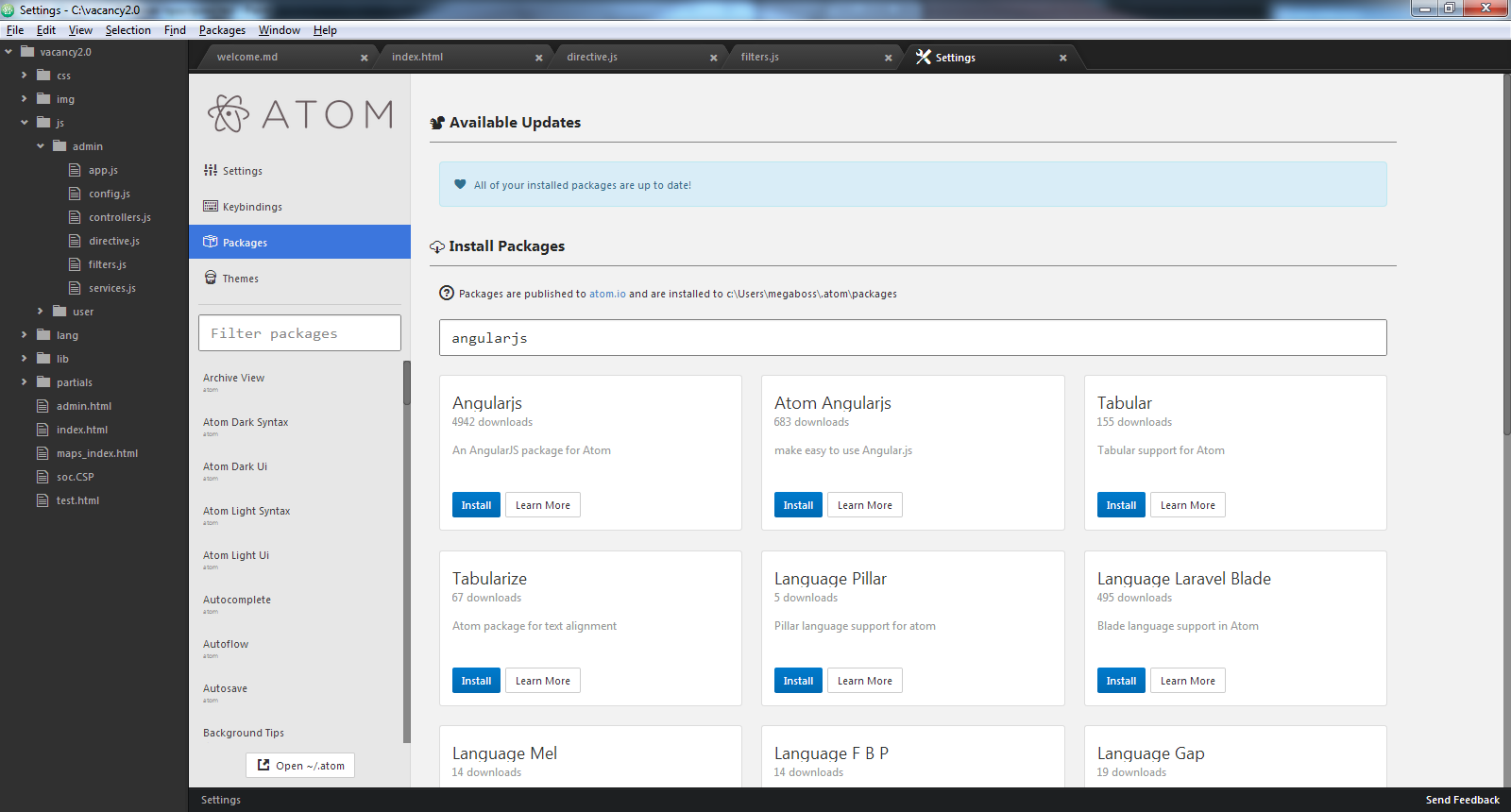Close the index.html tab
The image size is (1511, 812).
click(x=539, y=58)
